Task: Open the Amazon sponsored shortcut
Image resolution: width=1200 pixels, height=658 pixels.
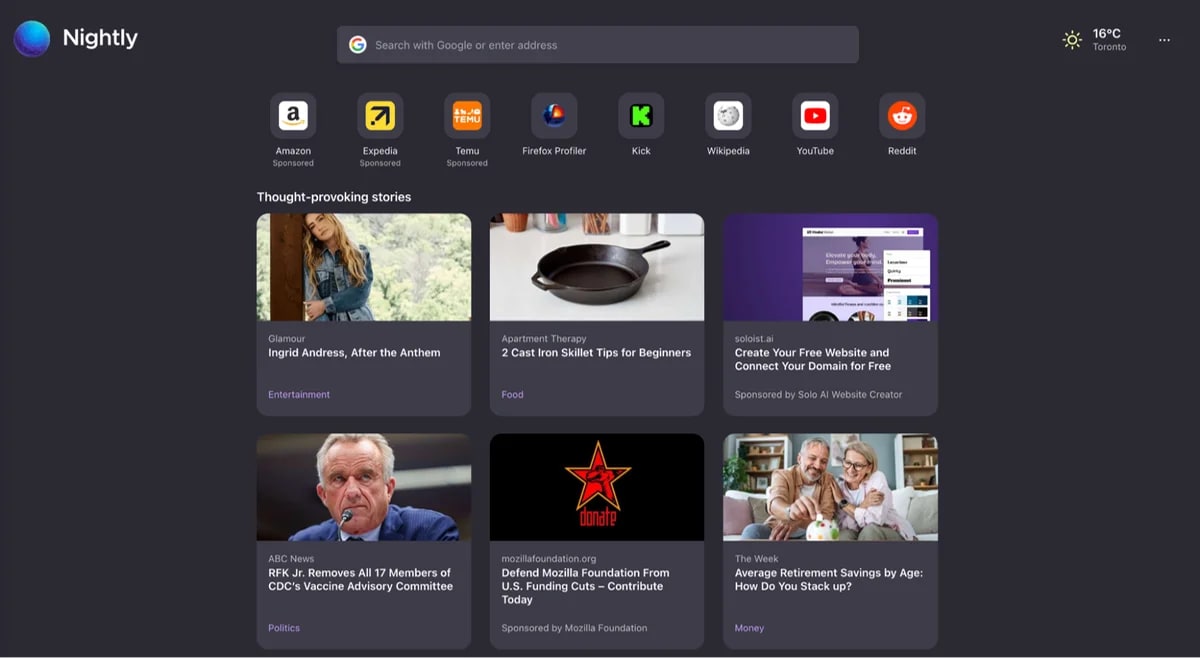Action: 293,117
